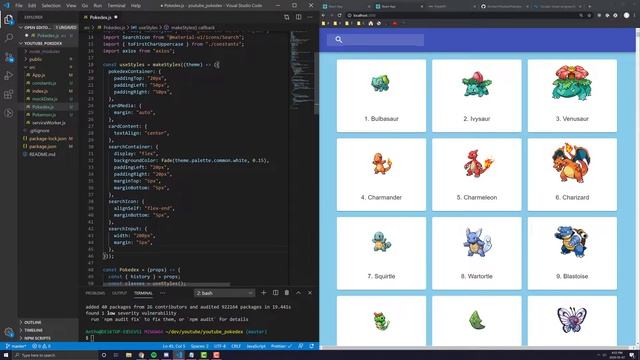Click the split editor right icon
The image size is (640, 360).
point(299,17)
